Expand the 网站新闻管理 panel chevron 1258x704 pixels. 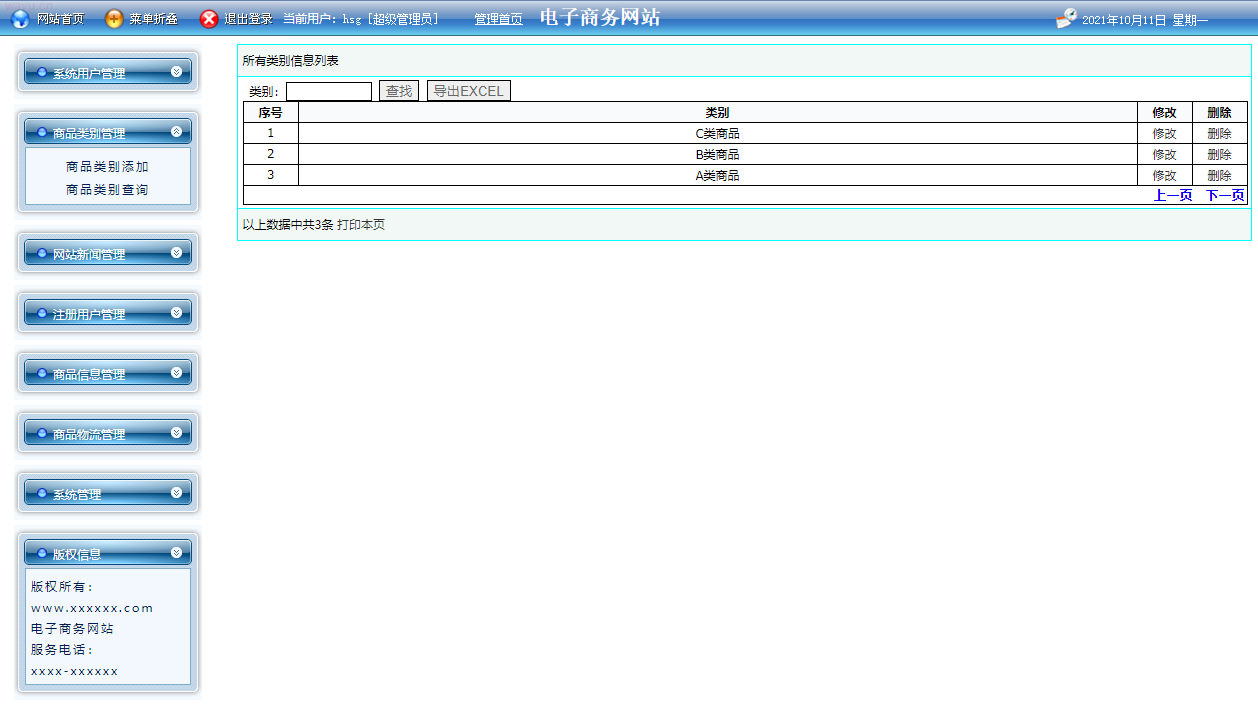(x=177, y=253)
